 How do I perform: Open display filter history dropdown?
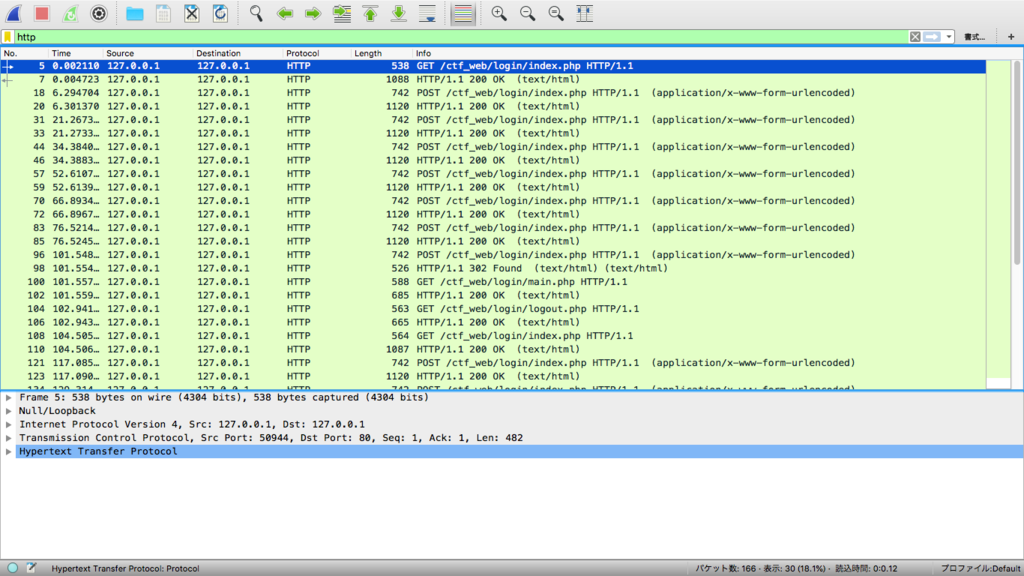click(949, 37)
